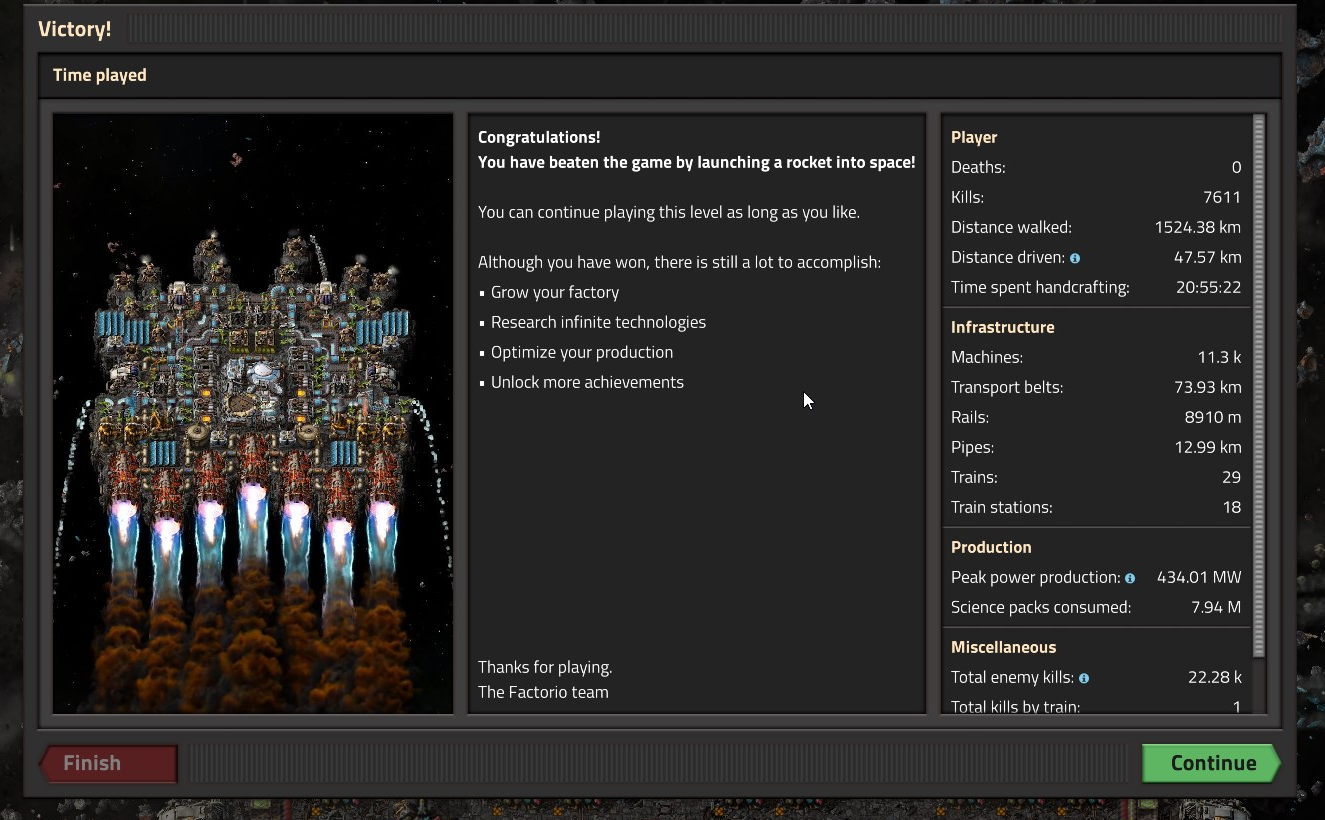The image size is (1325, 820).
Task: Click the Congratulations! heading
Action: coord(539,137)
